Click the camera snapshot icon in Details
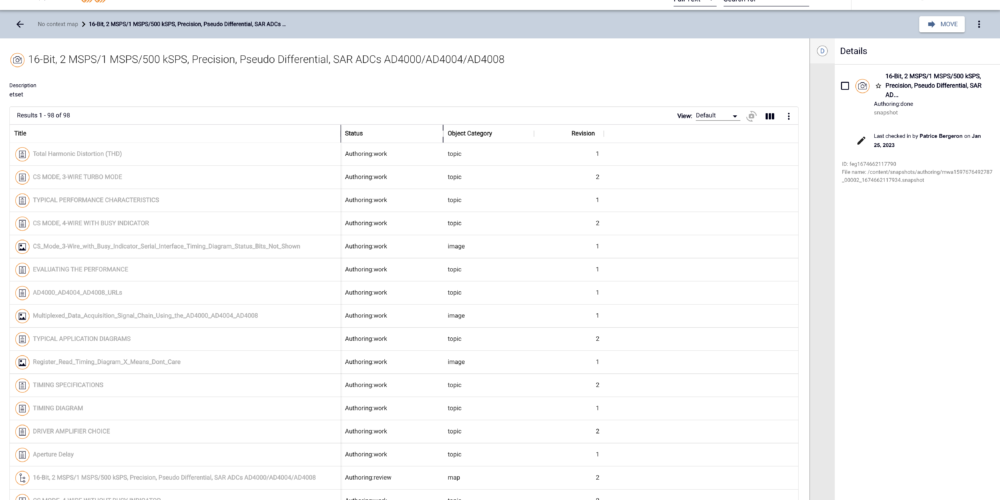The height and width of the screenshot is (500, 1000). coord(862,85)
